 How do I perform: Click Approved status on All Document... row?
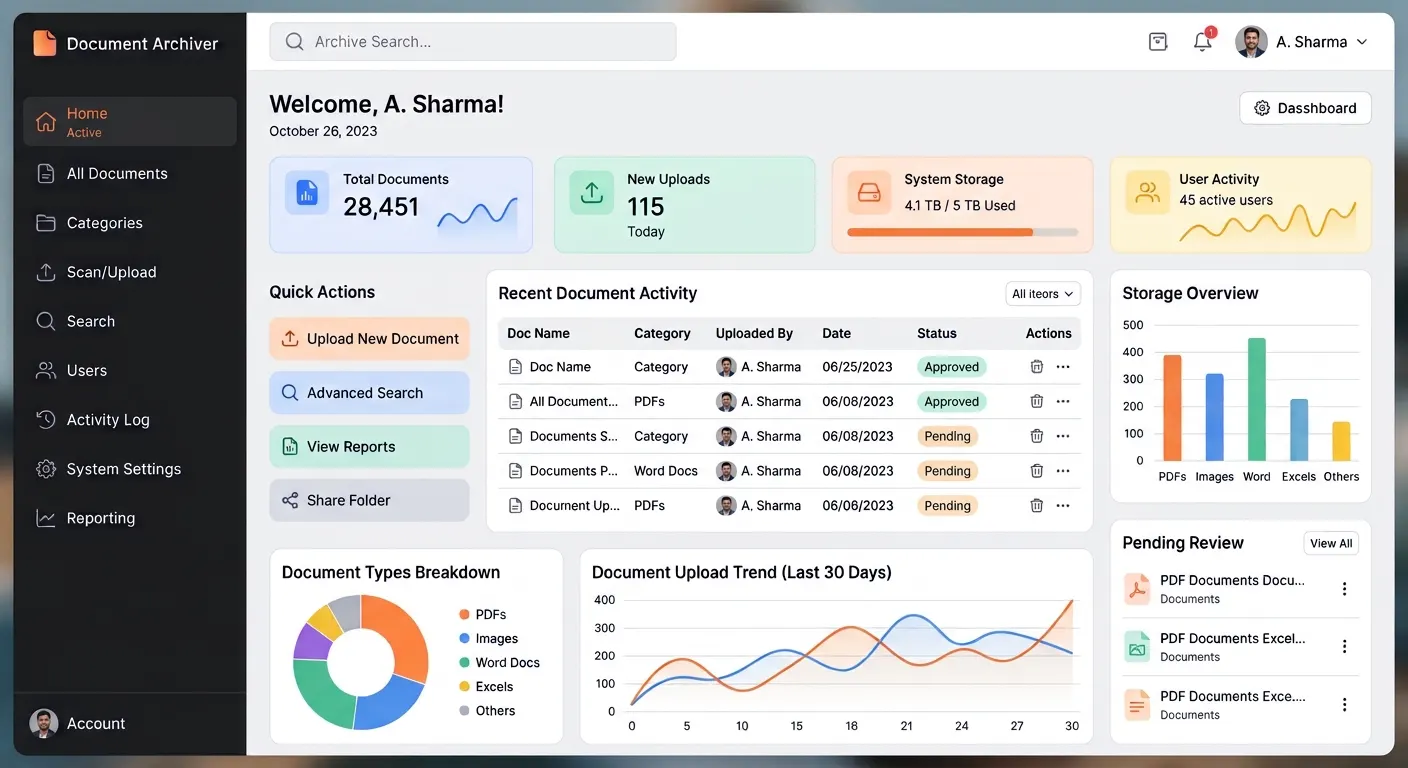pyautogui.click(x=951, y=401)
